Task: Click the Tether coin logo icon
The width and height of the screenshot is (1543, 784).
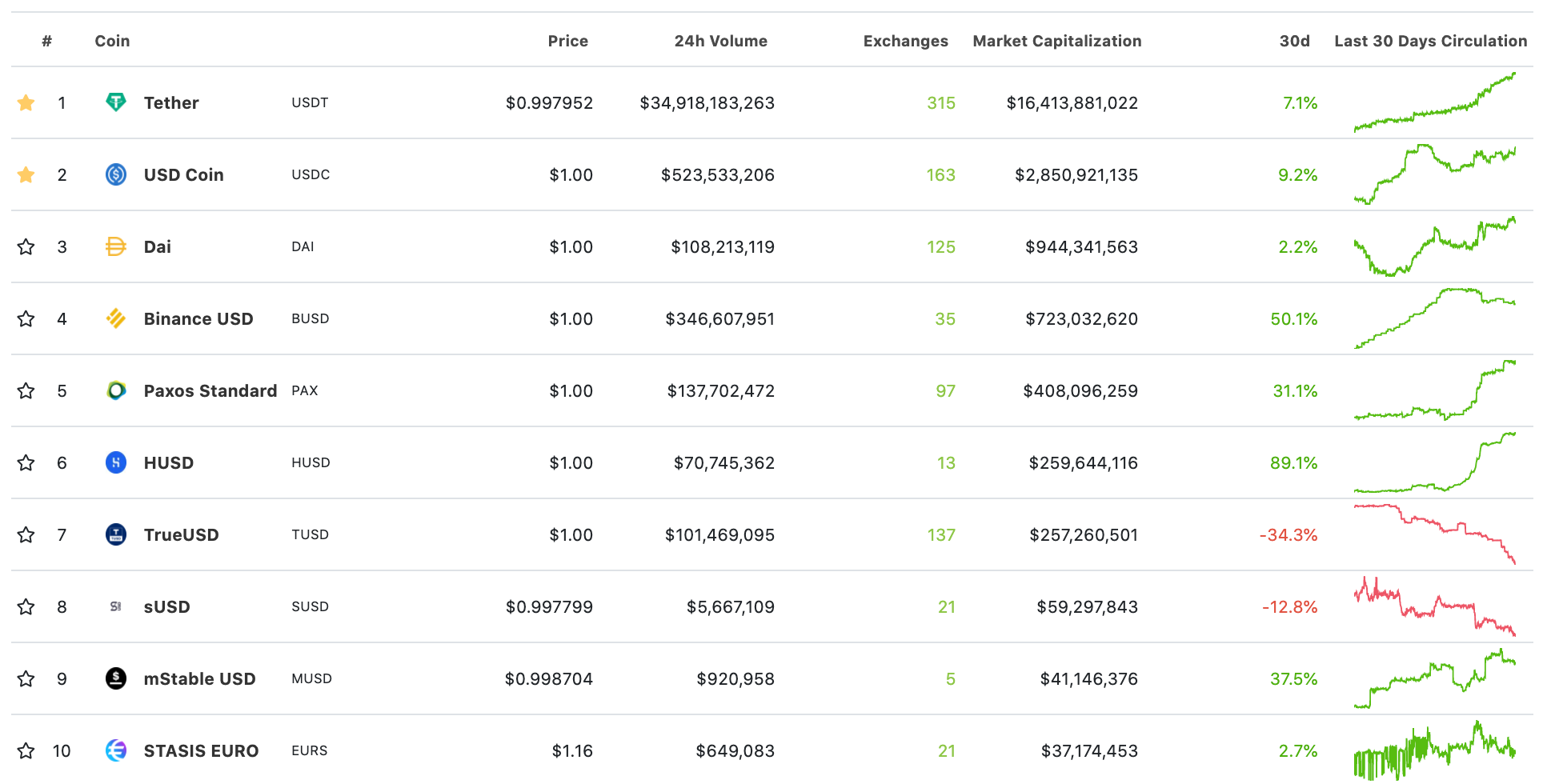Action: coord(116,102)
